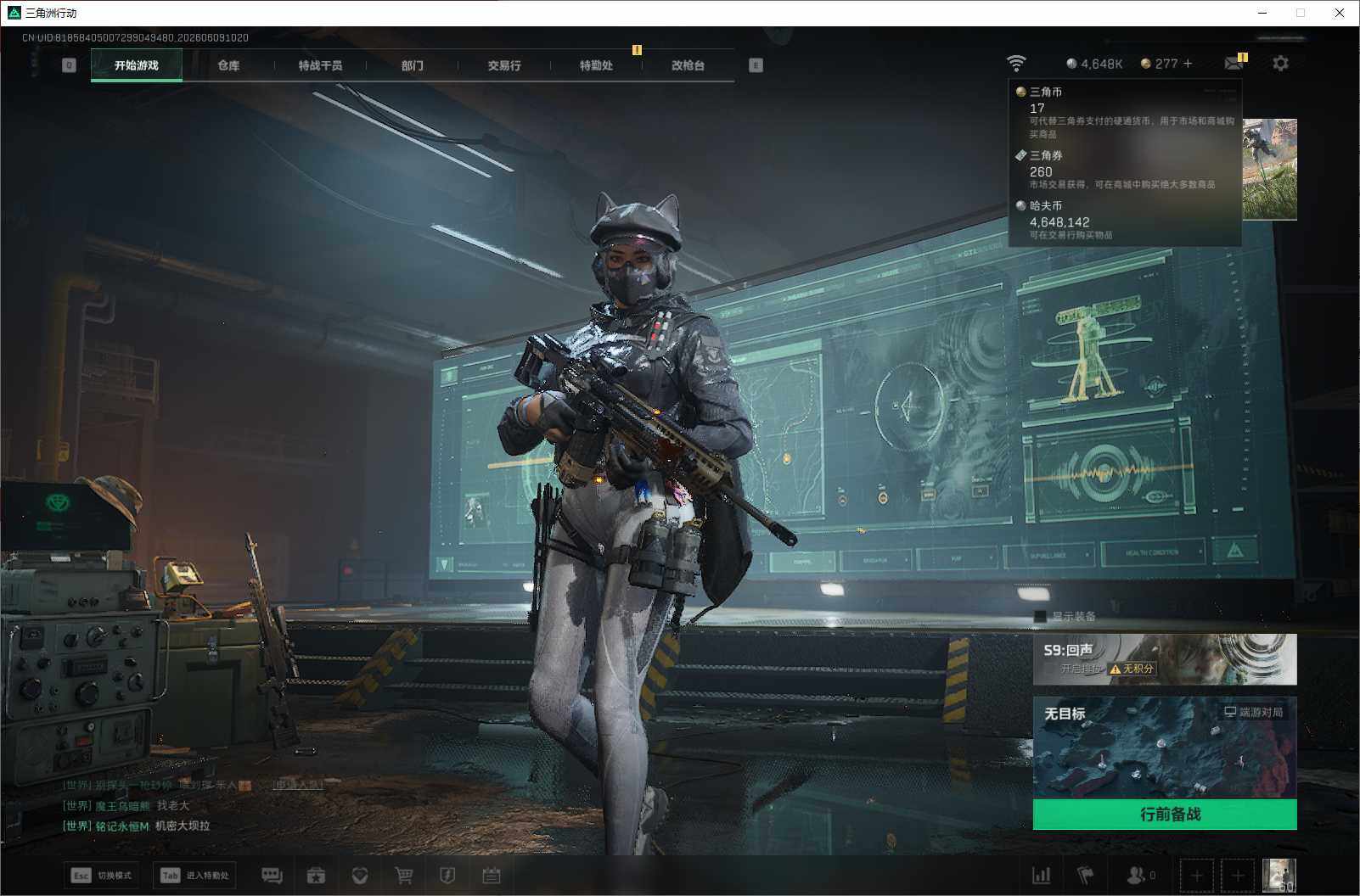Screen dimensions: 1360x896
Task: Open the heart badge icon
Action: click(360, 876)
